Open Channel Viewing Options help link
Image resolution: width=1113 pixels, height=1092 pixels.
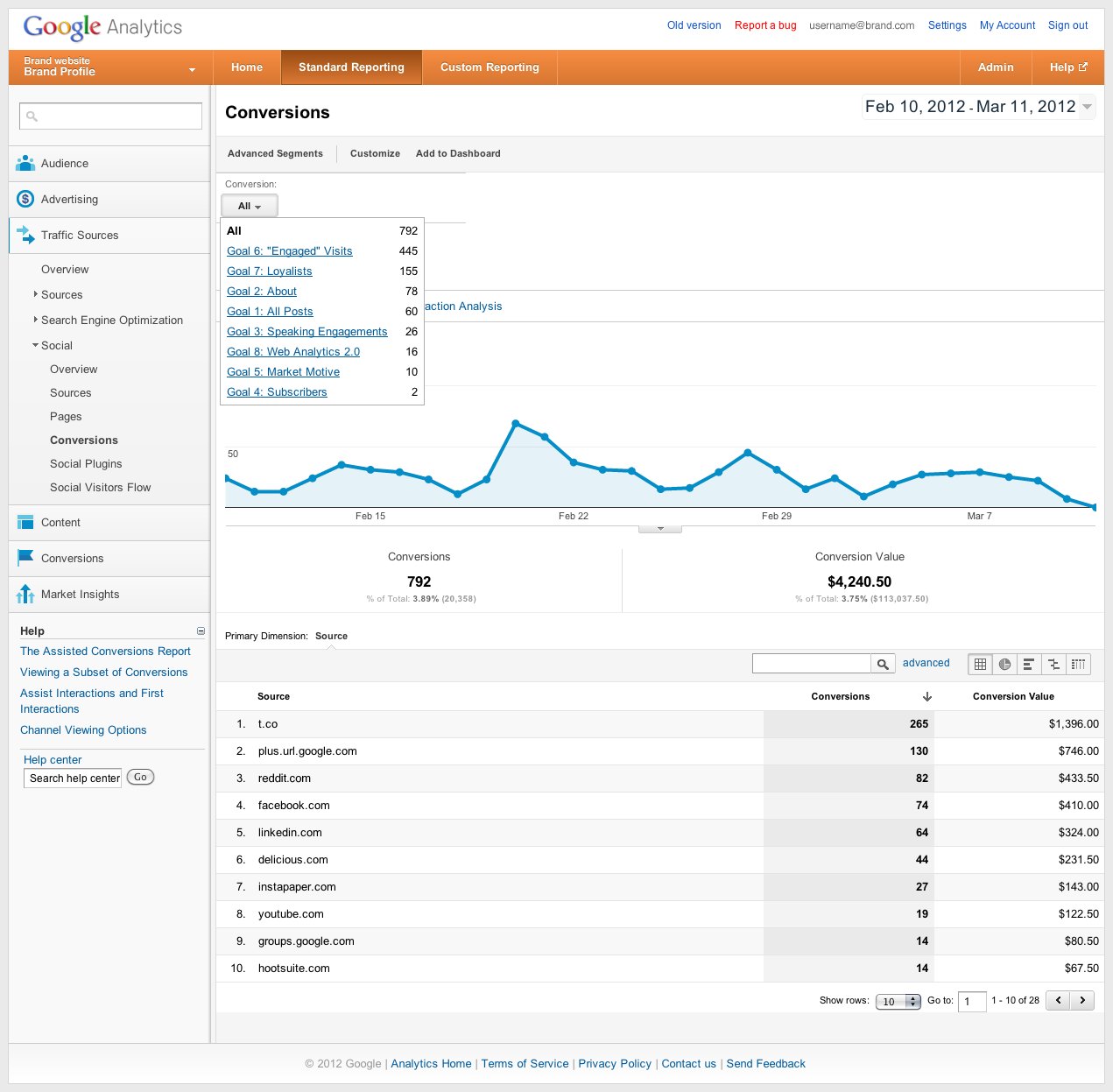(x=83, y=729)
